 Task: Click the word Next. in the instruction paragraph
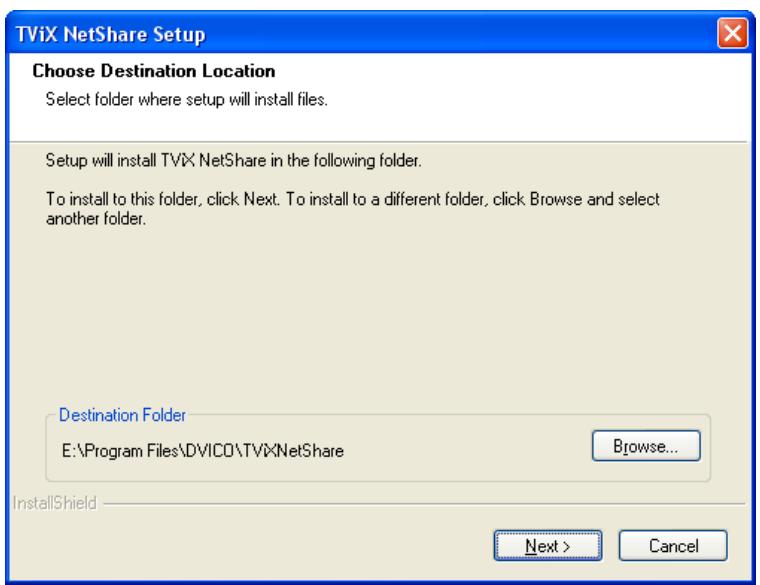[262, 199]
